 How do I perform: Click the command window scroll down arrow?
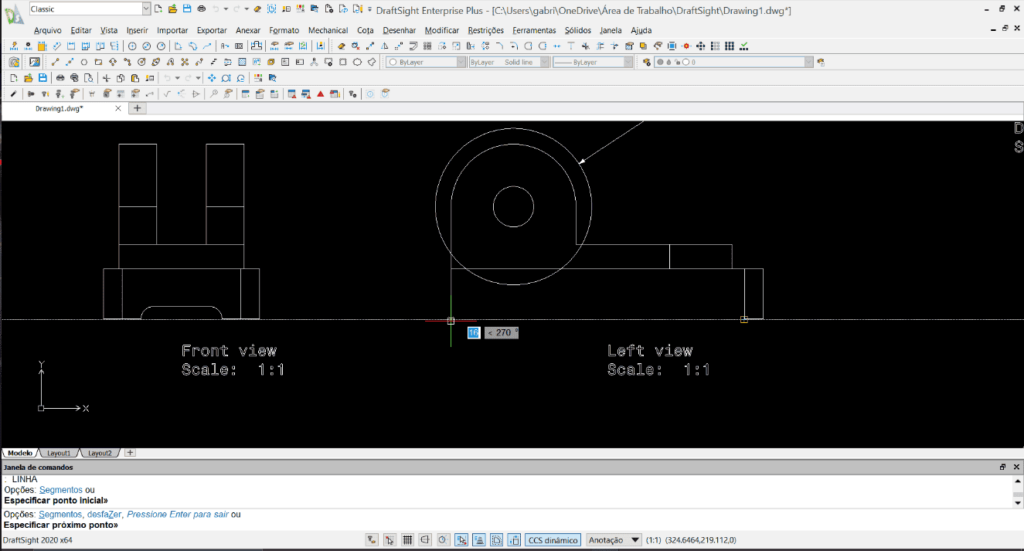click(x=1017, y=503)
